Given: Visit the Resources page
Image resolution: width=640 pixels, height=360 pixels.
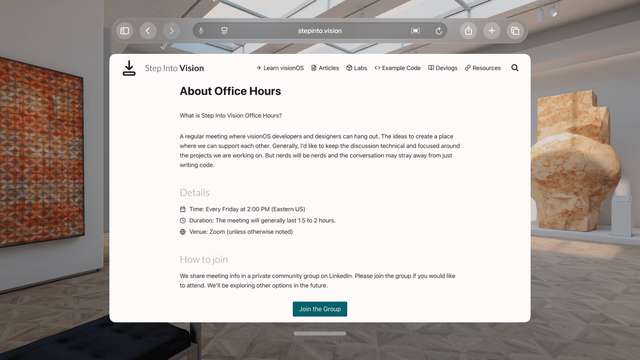Looking at the screenshot, I should pyautogui.click(x=482, y=68).
